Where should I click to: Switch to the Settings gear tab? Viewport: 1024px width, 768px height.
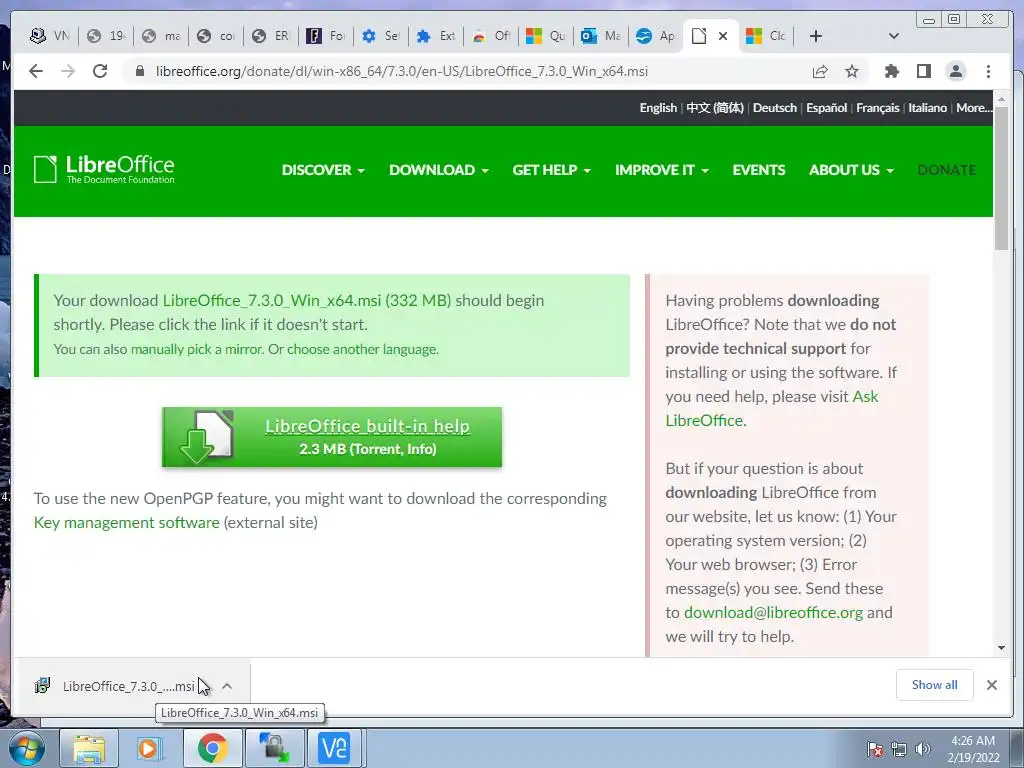(x=381, y=36)
